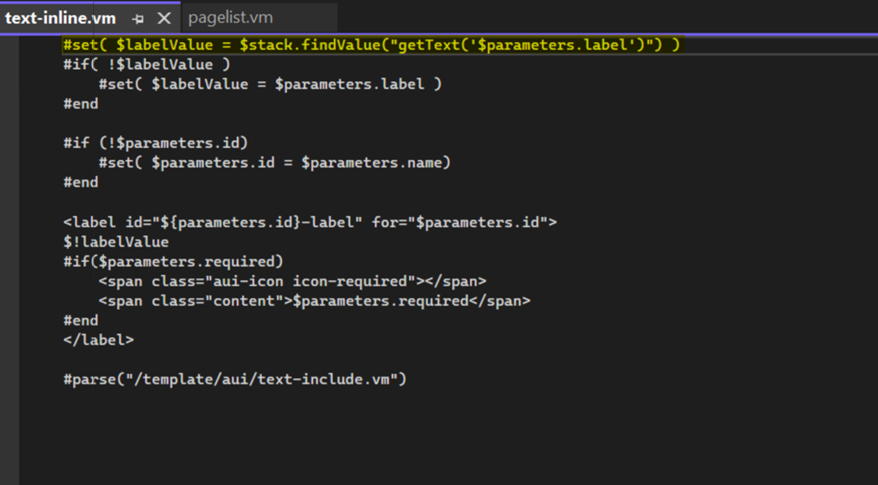Select the text-inline.vm tab
Viewport: 878px width, 485px height.
(60, 18)
